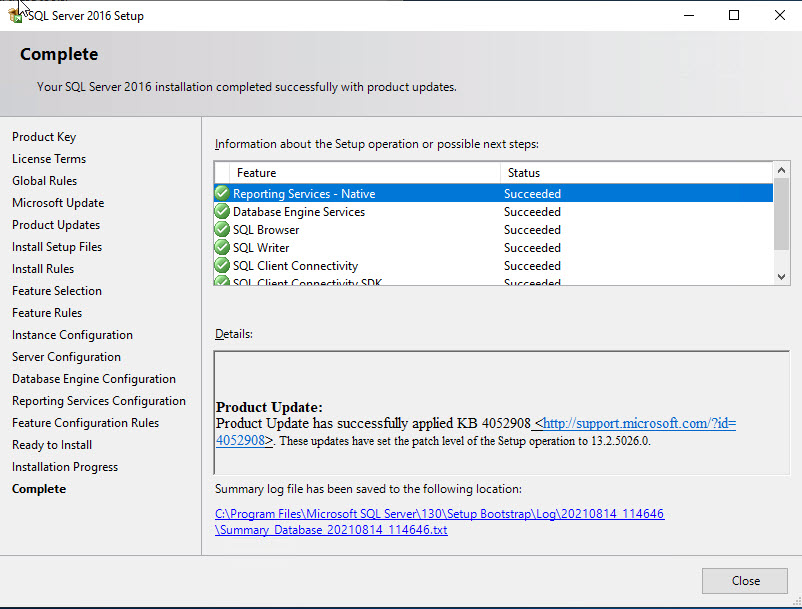The image size is (802, 609).
Task: Click the green checkmark for Database Engine Services
Action: 222,211
